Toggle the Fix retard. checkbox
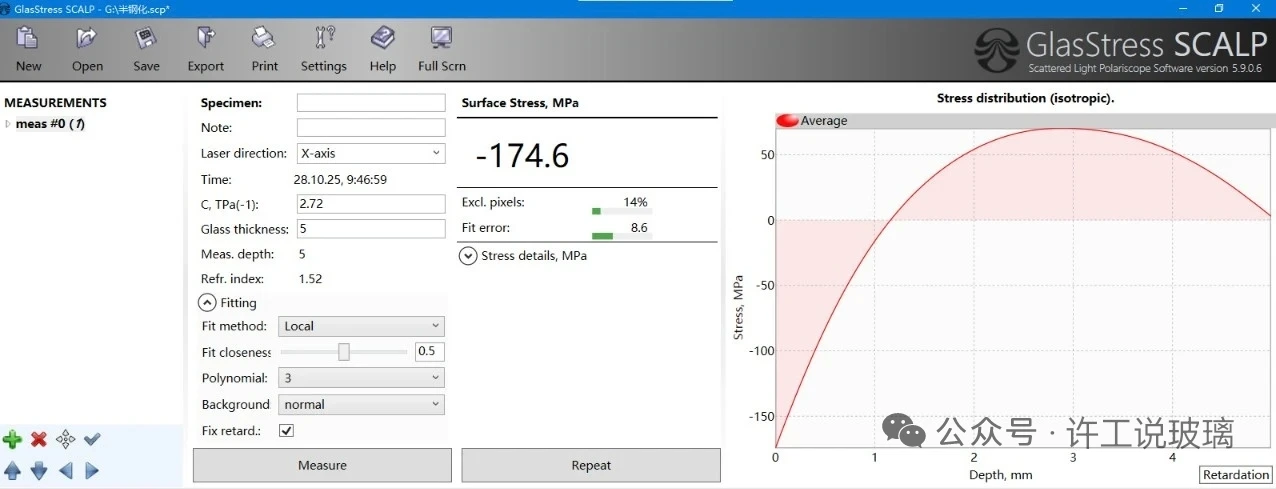 tap(286, 430)
